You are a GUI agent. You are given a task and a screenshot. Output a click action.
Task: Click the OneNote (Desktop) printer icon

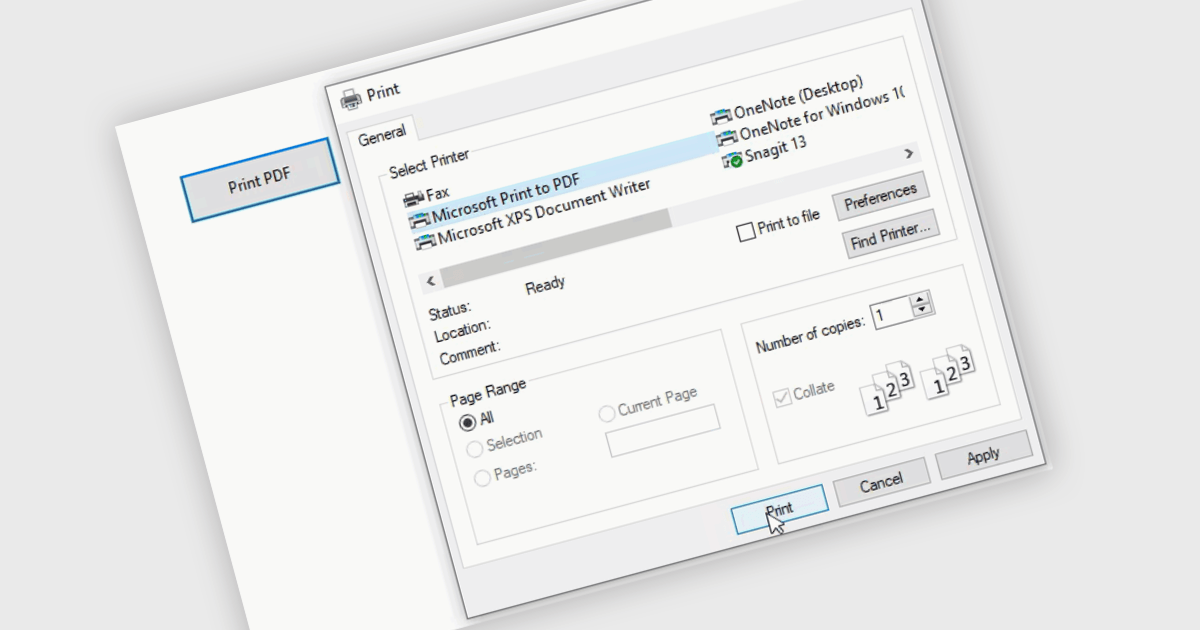click(721, 116)
